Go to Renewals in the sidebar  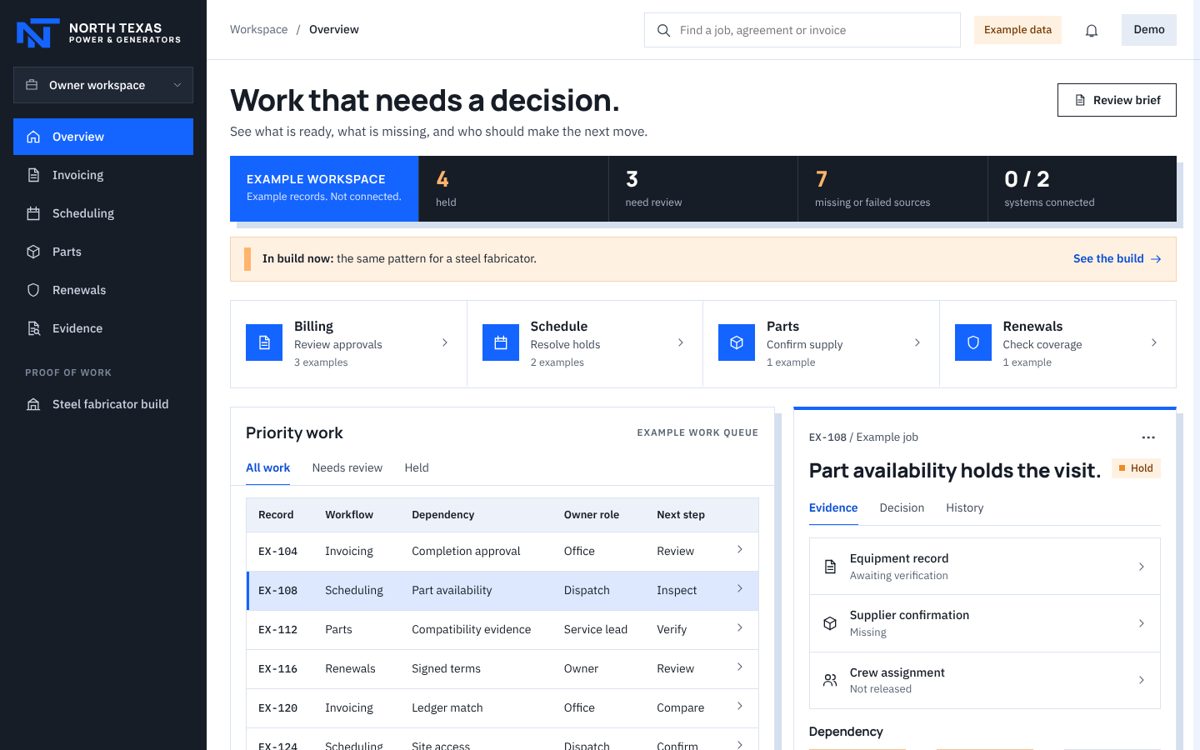pos(103,290)
